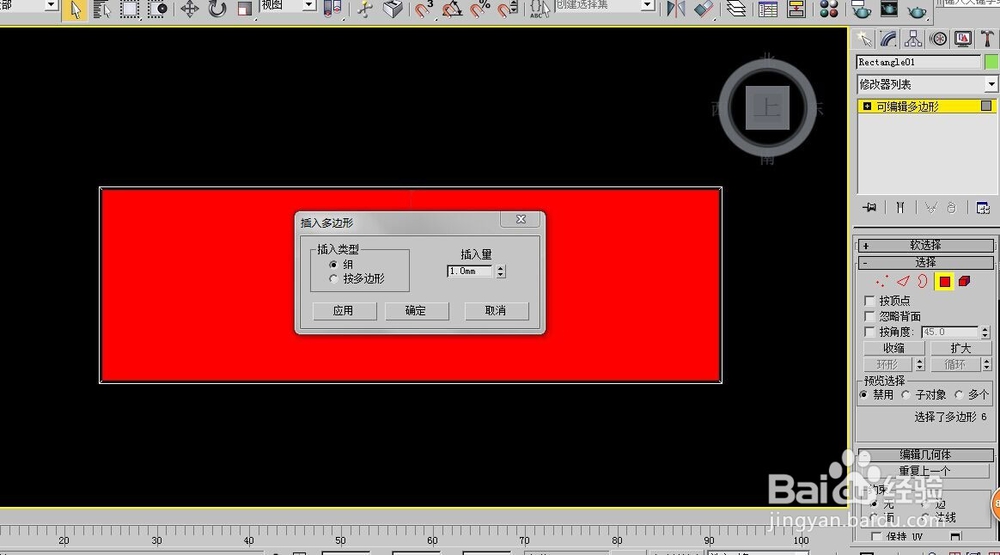Click Quick Render teapot icon
The image size is (1000, 555).
point(916,10)
